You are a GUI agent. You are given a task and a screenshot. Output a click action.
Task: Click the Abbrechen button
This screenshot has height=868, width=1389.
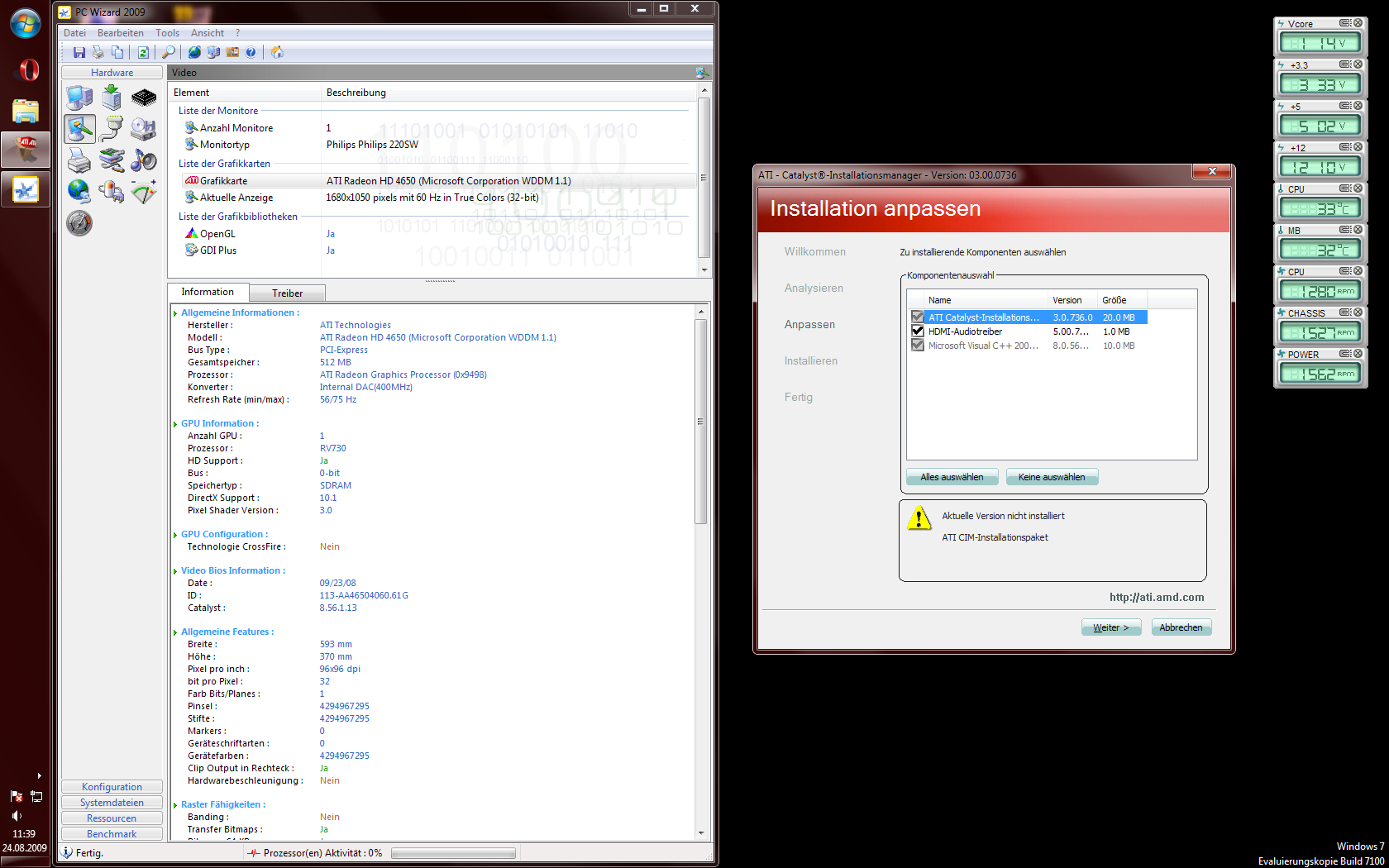coord(1181,627)
